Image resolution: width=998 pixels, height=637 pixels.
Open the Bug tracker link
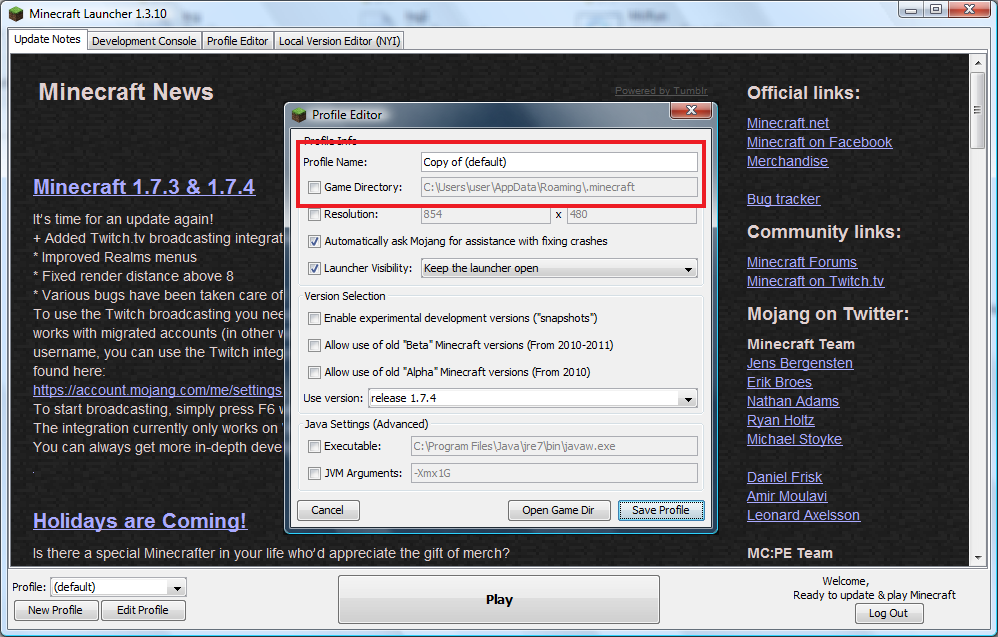click(x=784, y=199)
